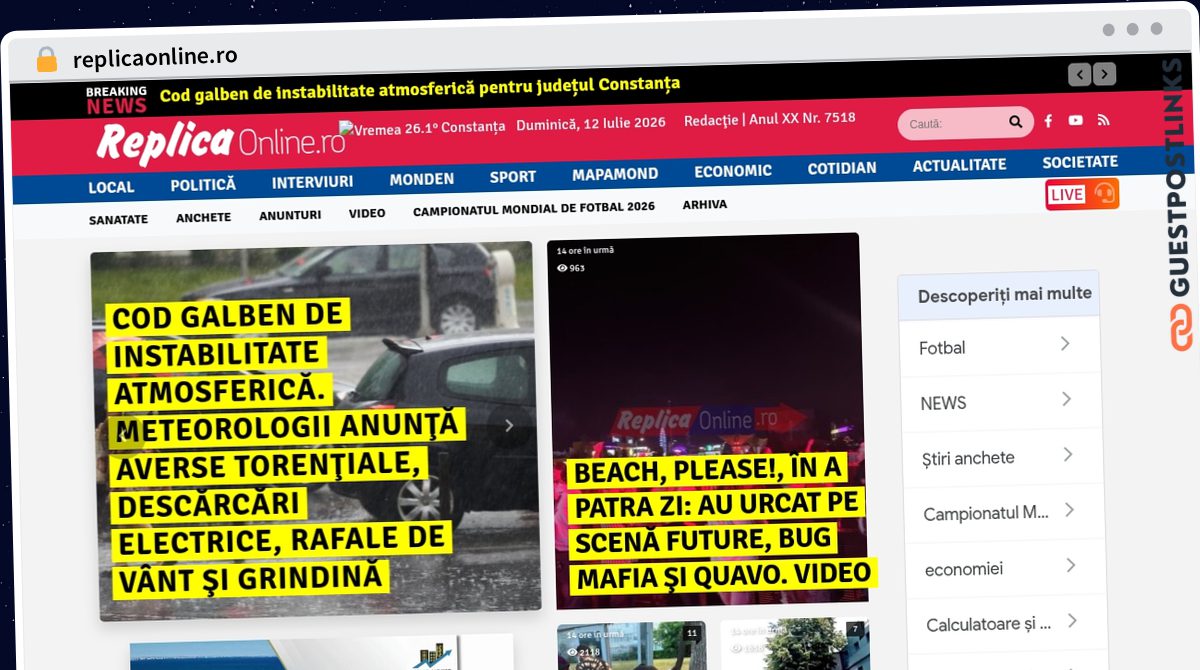Image resolution: width=1200 pixels, height=670 pixels.
Task: Click the search magnifier icon
Action: [1015, 122]
